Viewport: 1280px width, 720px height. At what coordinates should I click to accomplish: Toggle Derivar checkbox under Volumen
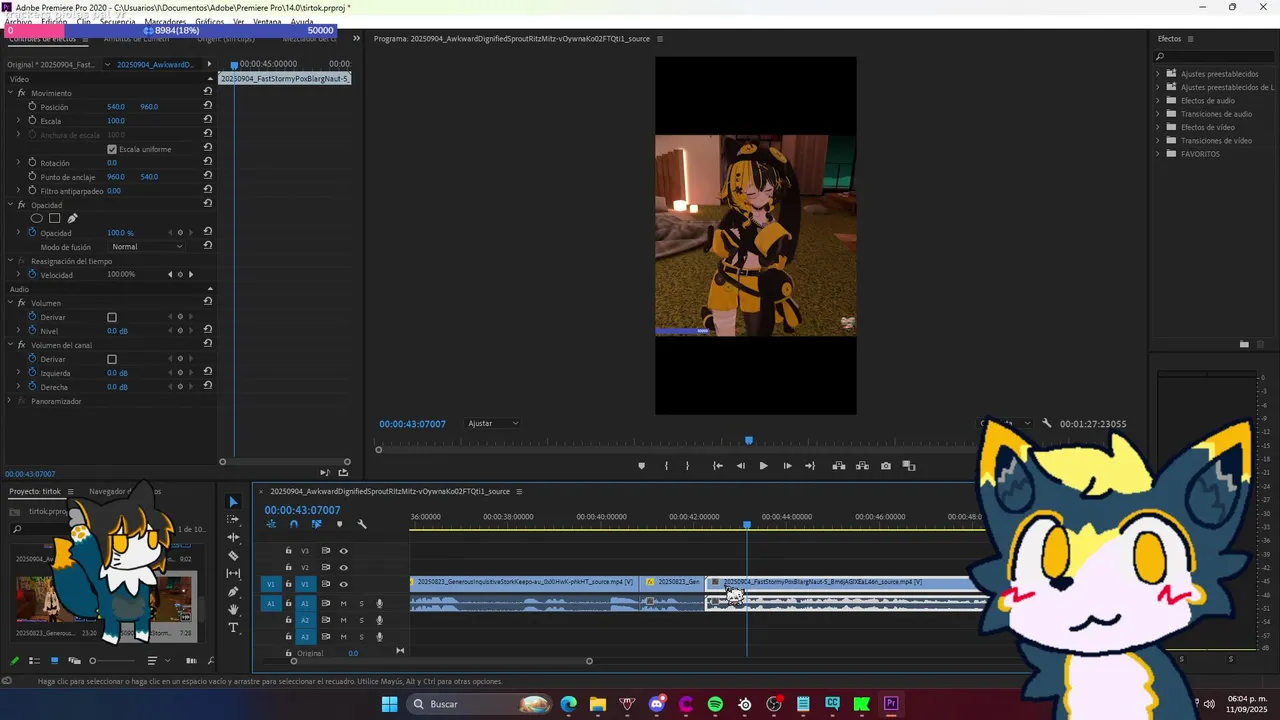pyautogui.click(x=112, y=317)
